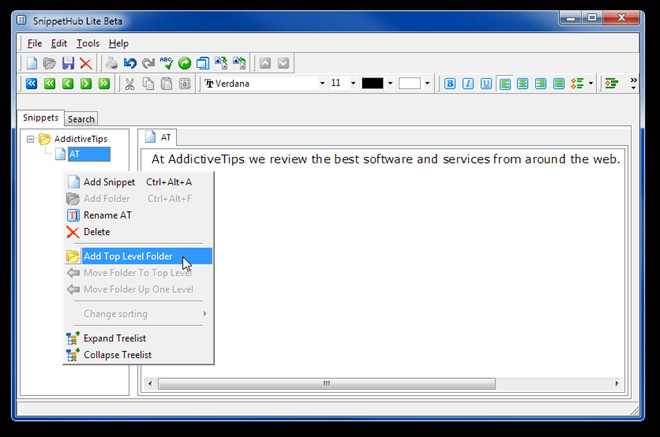
Task: Click the indent icon near toolbar end
Action: point(611,83)
